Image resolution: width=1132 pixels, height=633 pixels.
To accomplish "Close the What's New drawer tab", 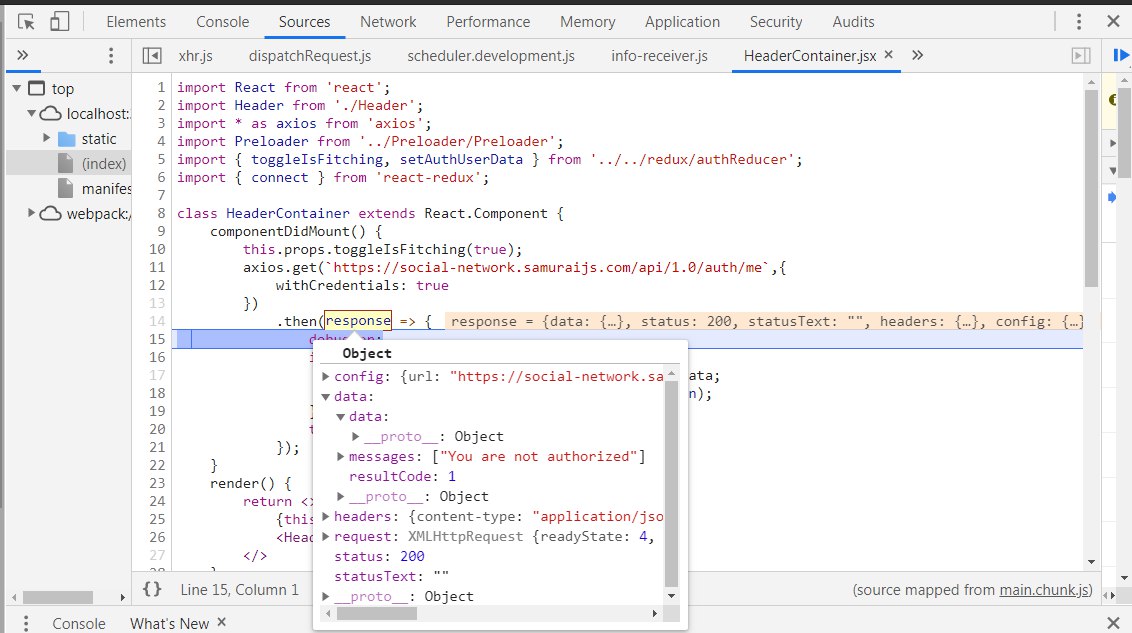I will 222,622.
